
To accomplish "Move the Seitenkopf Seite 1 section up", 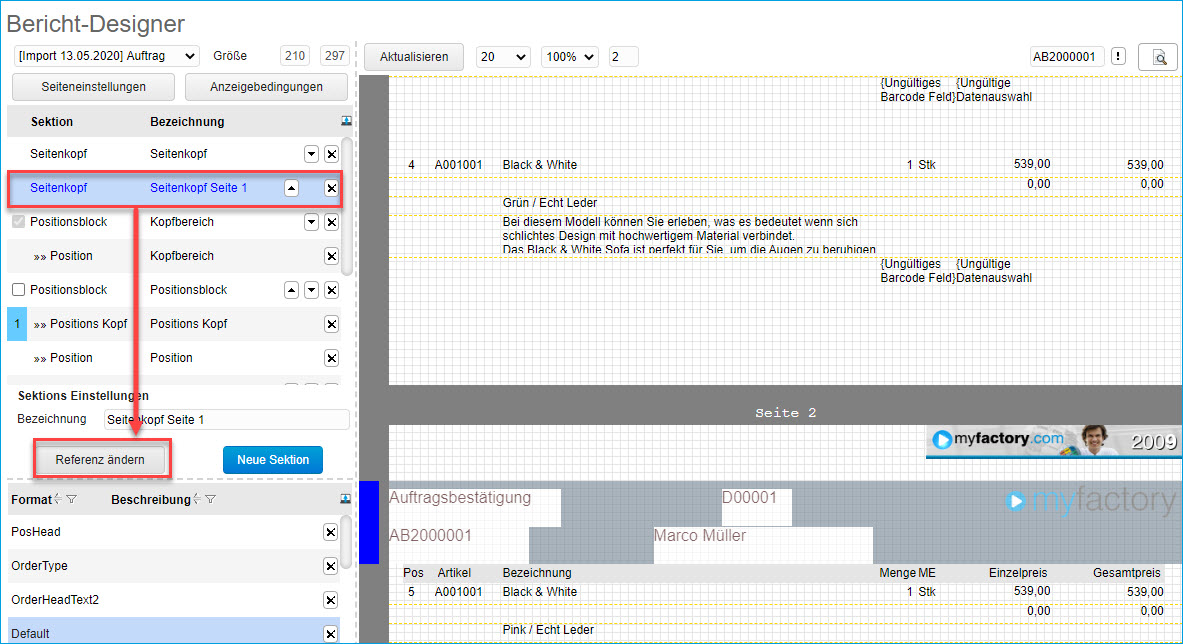I will 291,188.
